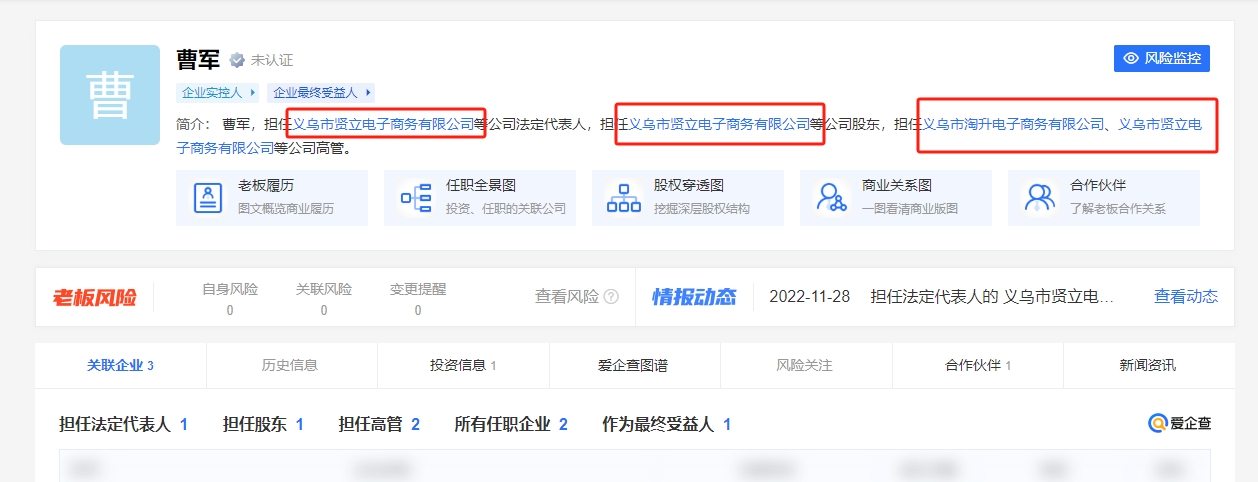Open the legal representative link 义乌市贤立电子商务有限公司
Image resolution: width=1258 pixels, height=482 pixels.
383,125
